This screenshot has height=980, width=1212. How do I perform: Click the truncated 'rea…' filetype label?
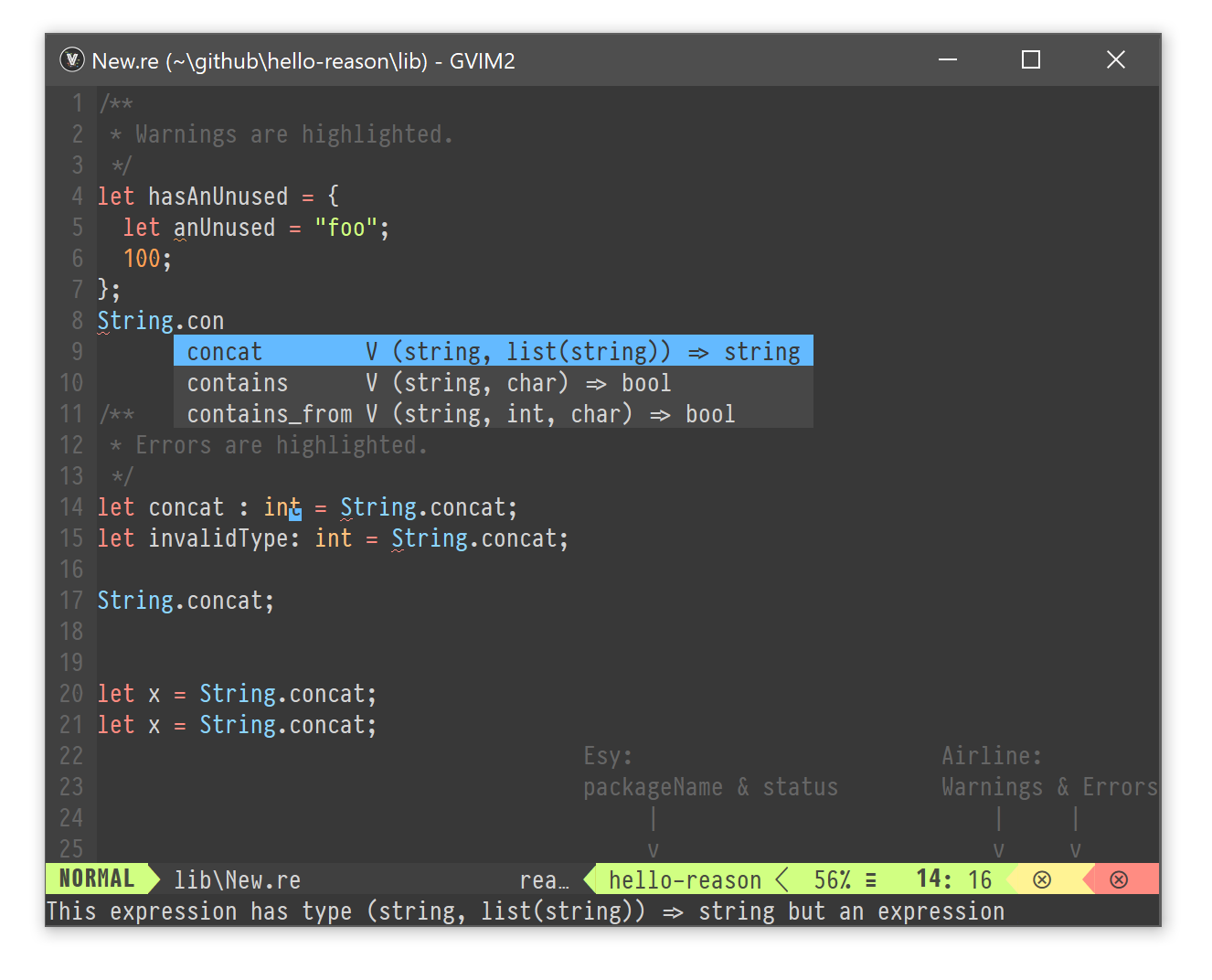(545, 879)
